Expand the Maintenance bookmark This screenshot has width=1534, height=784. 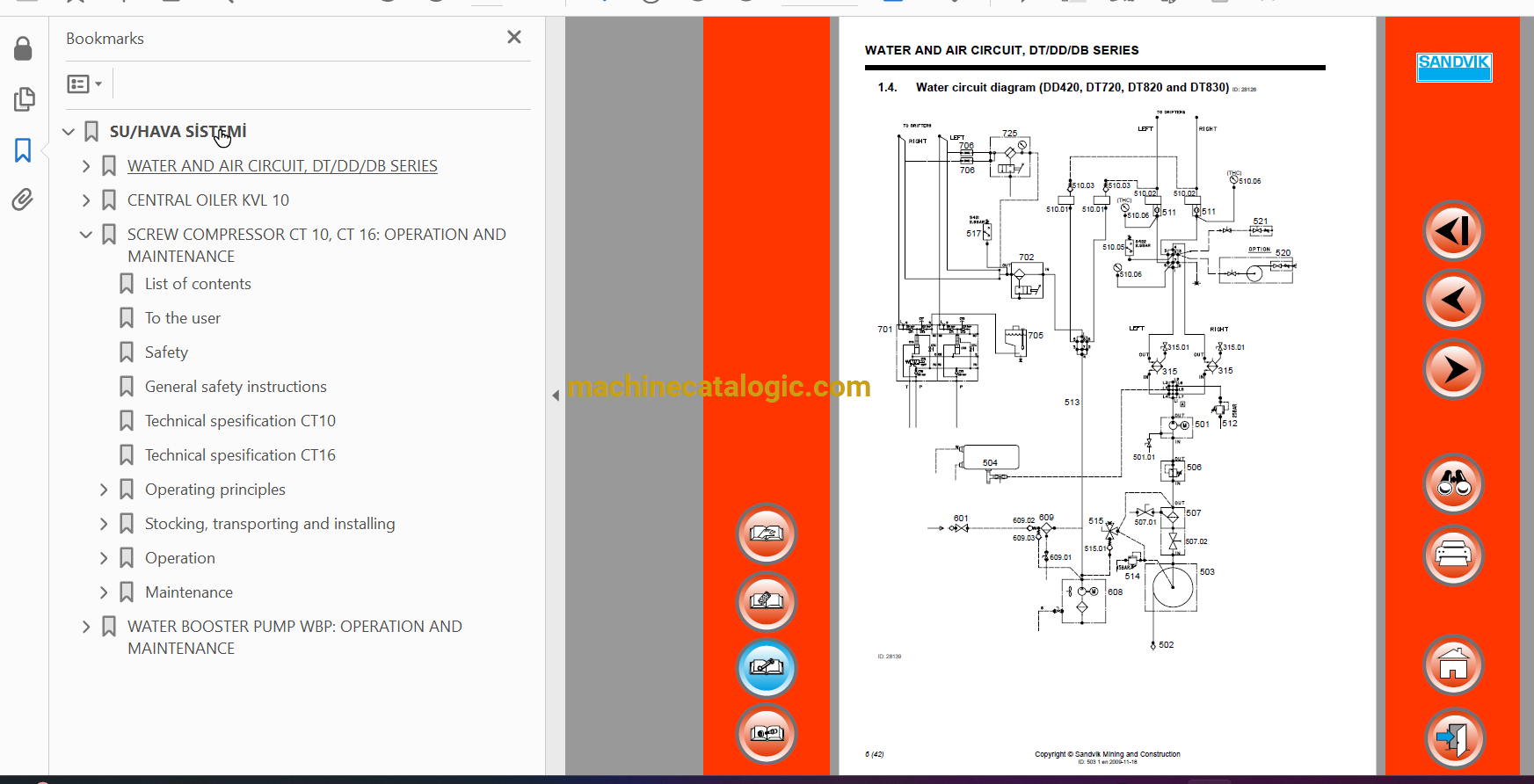(x=104, y=592)
